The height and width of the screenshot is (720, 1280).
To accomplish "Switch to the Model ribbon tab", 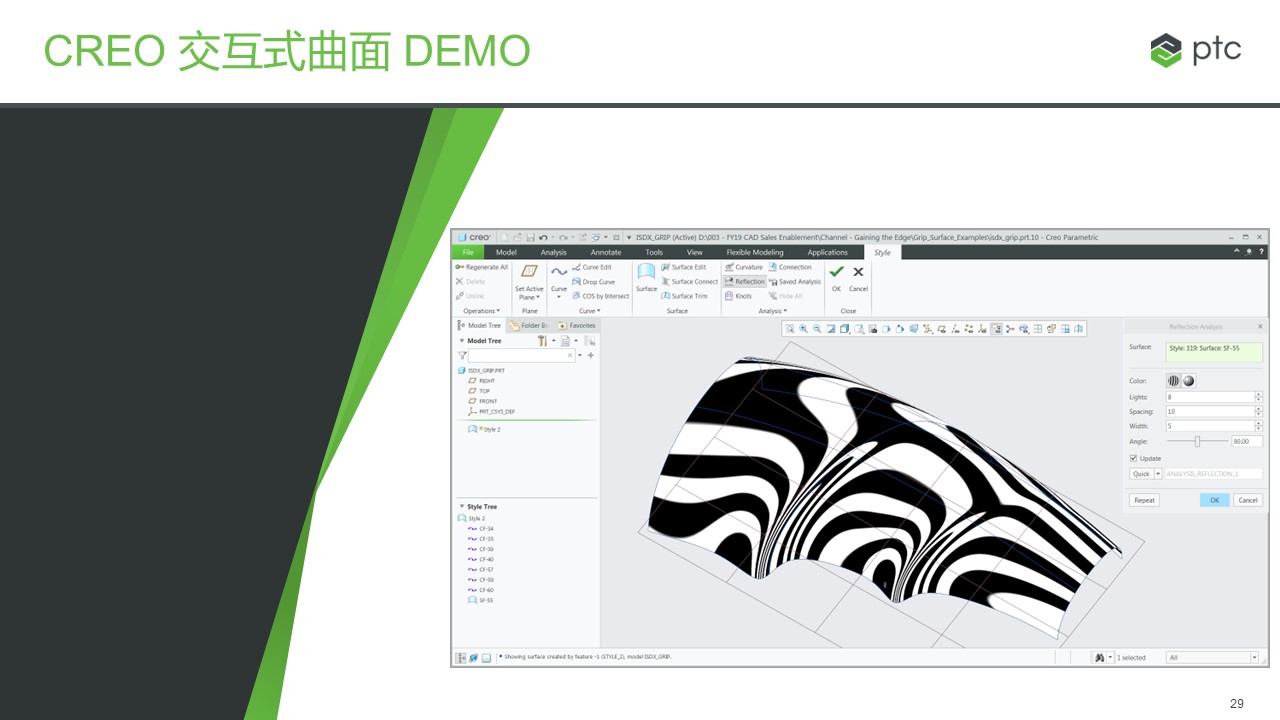I will 507,252.
